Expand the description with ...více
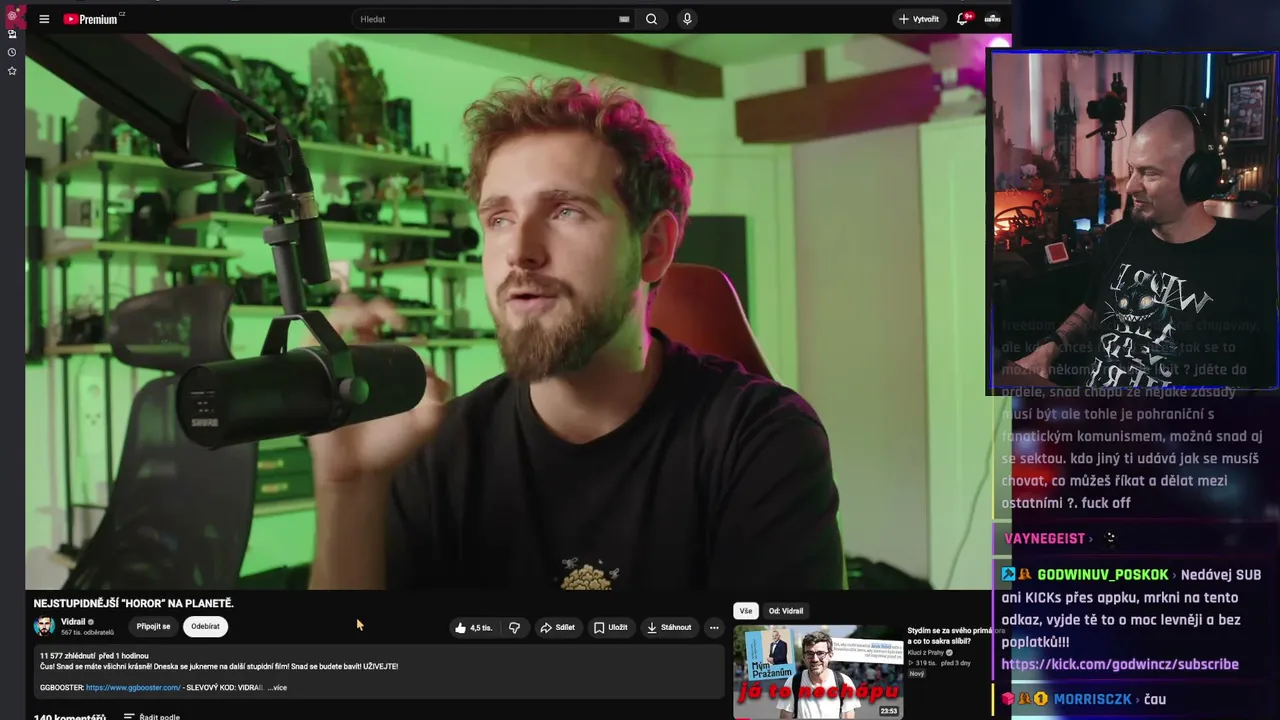 click(277, 688)
